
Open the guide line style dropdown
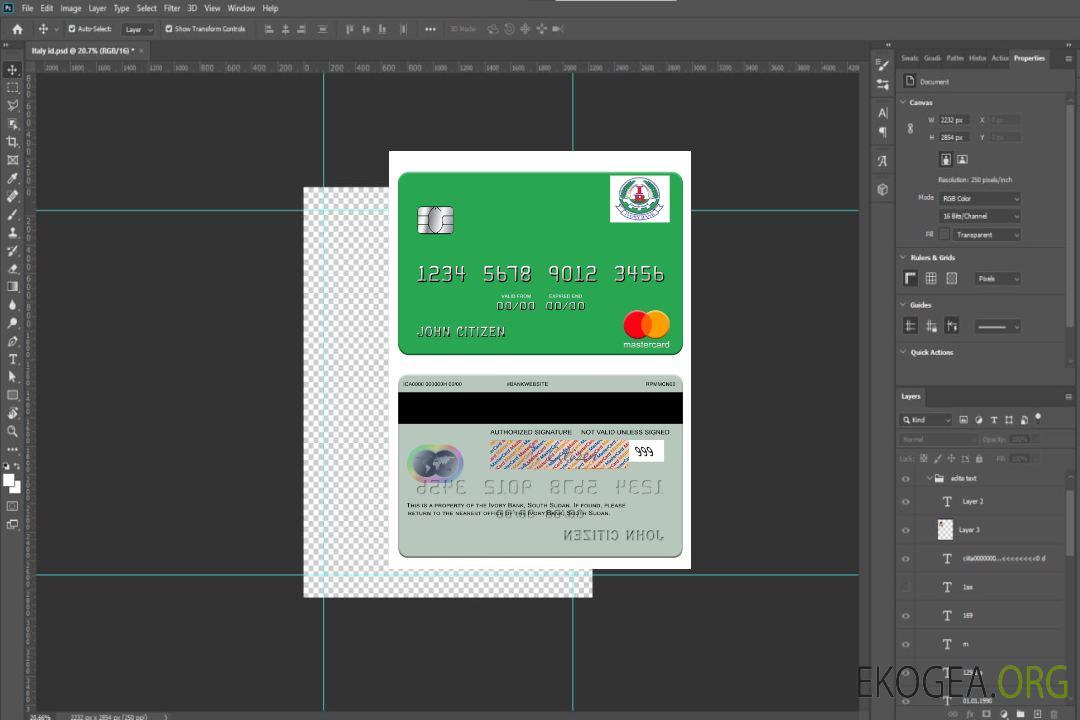click(x=997, y=327)
